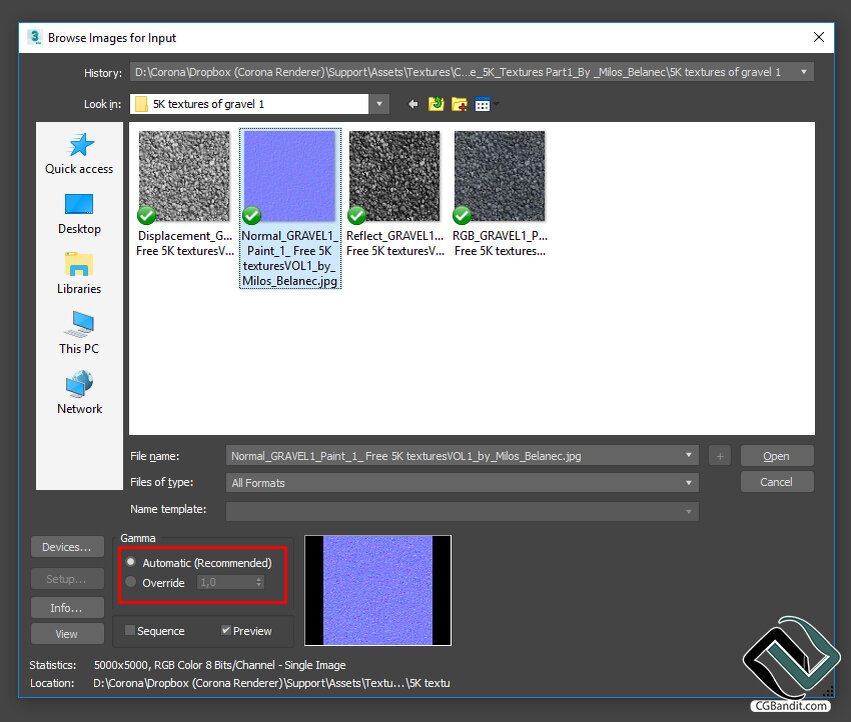This screenshot has width=851, height=722.
Task: Click the Cancel button
Action: [777, 482]
